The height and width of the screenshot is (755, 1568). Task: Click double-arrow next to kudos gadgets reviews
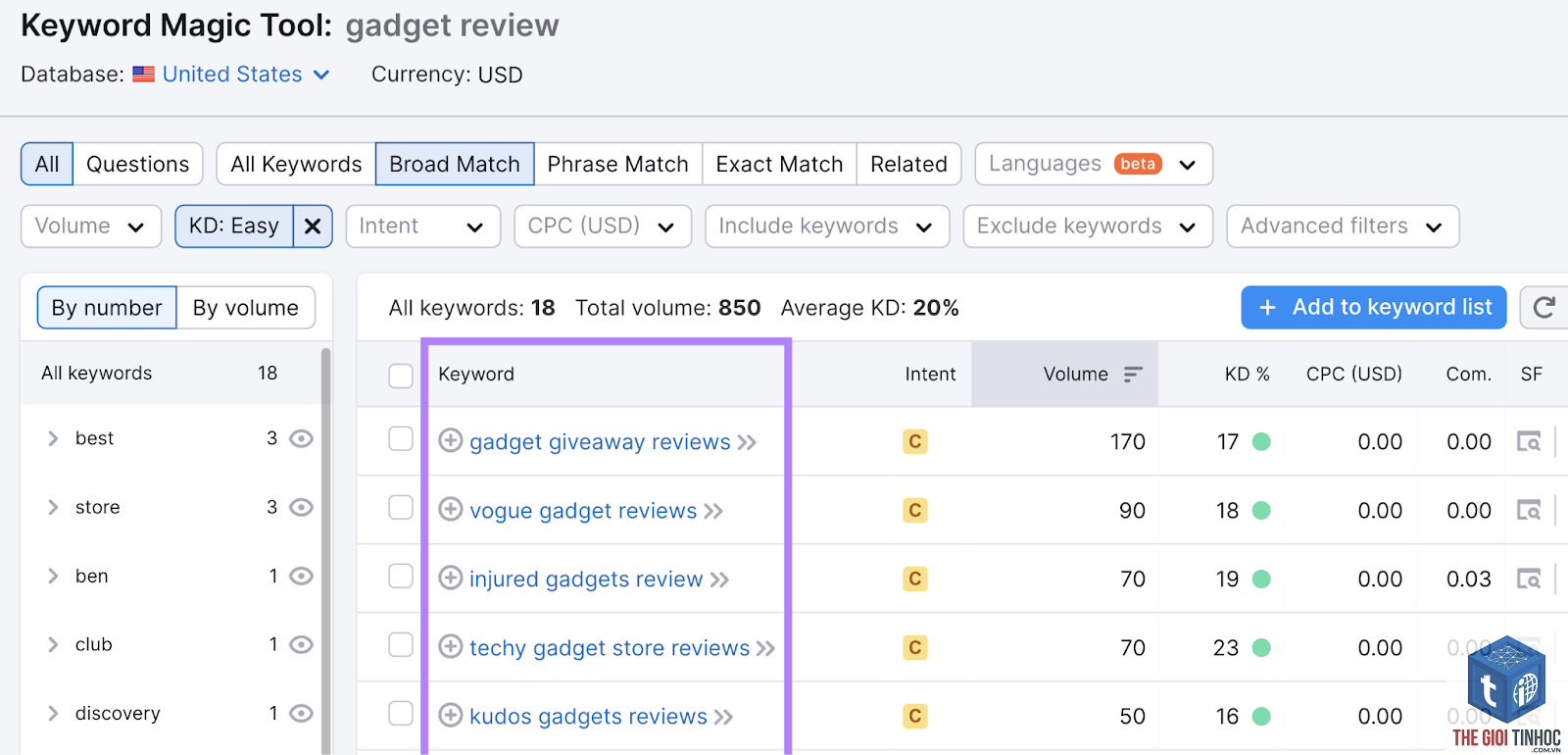723,718
